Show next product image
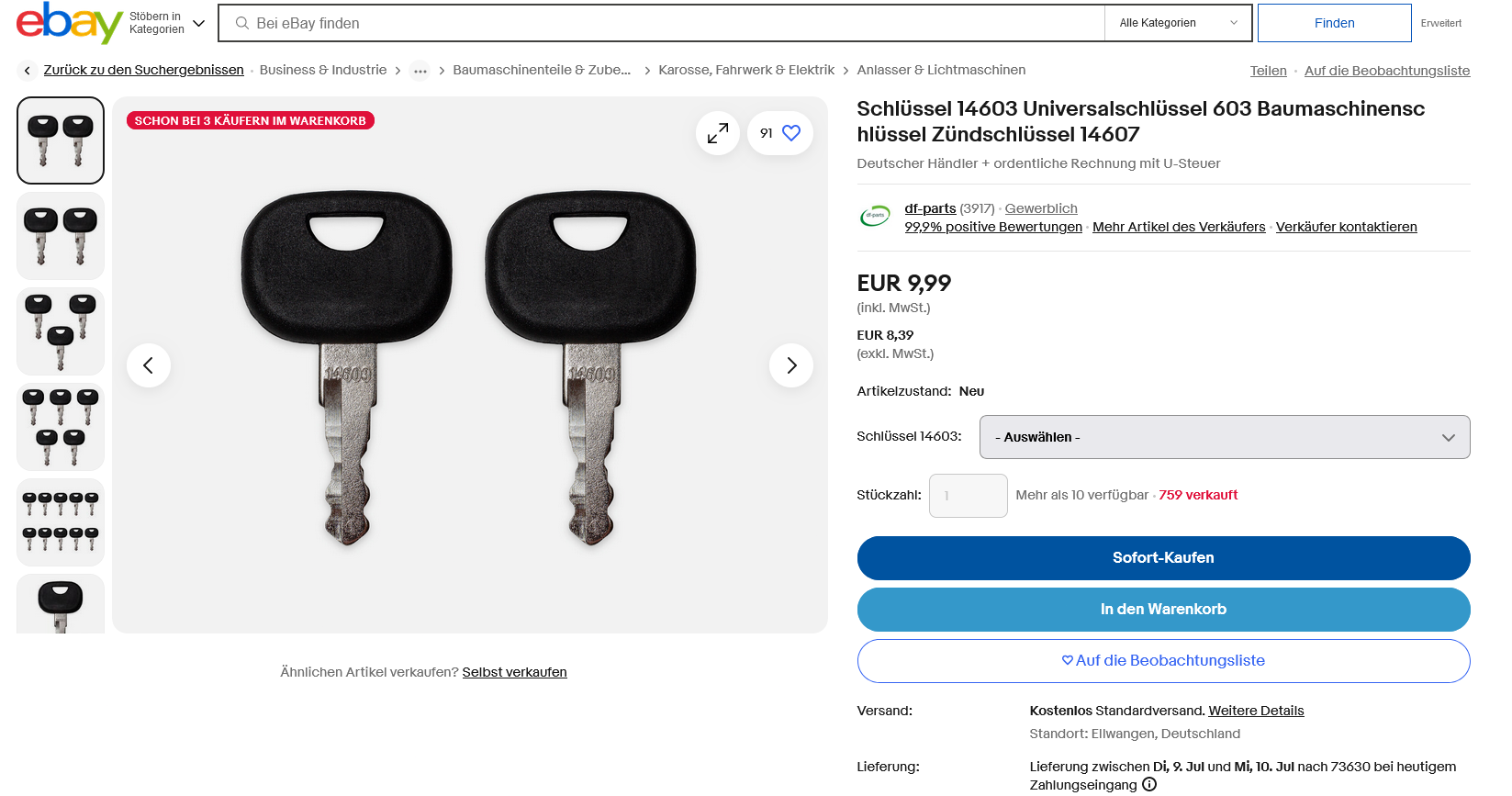 pyautogui.click(x=791, y=365)
